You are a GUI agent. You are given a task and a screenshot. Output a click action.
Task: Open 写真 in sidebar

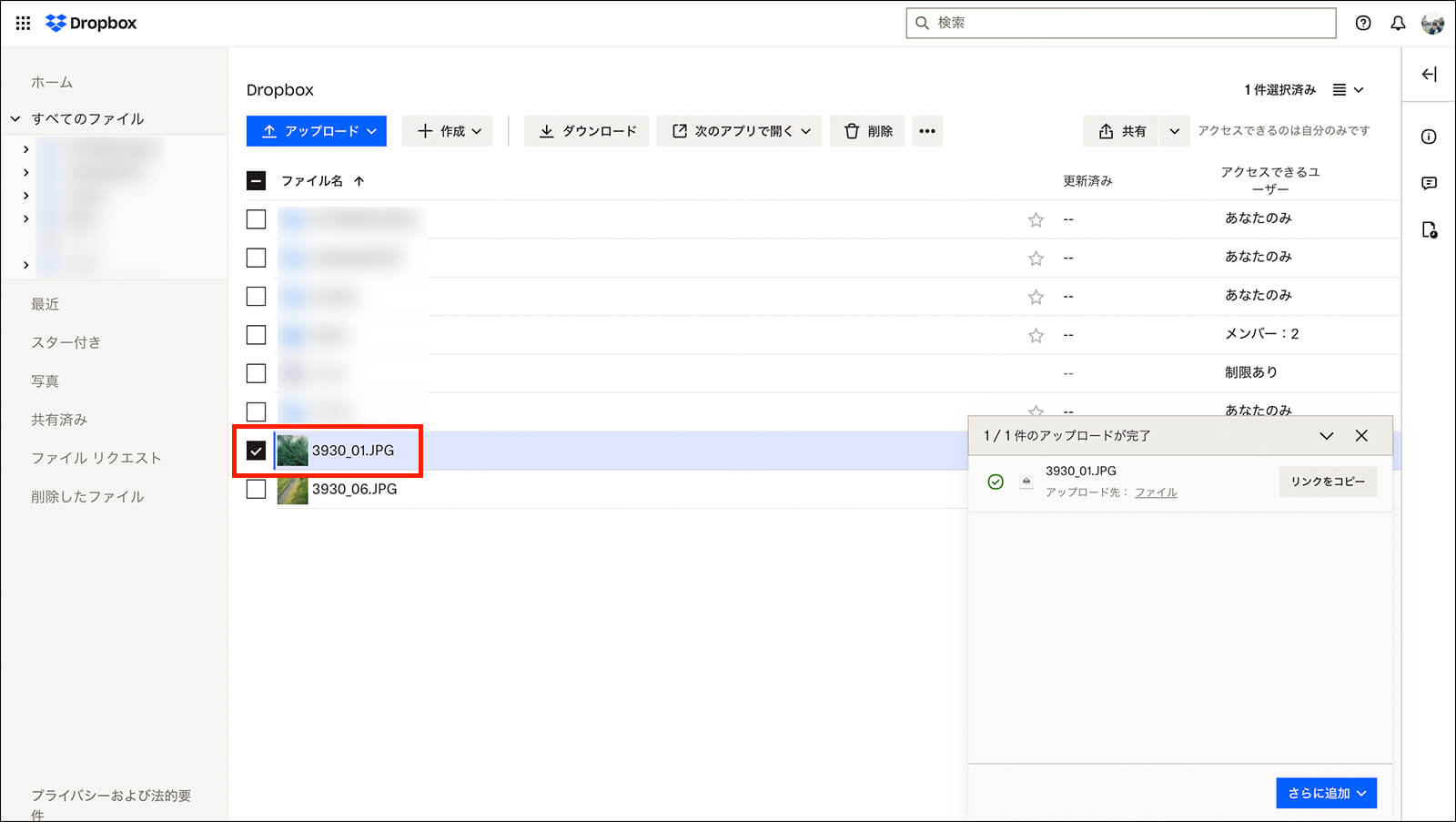(x=45, y=381)
